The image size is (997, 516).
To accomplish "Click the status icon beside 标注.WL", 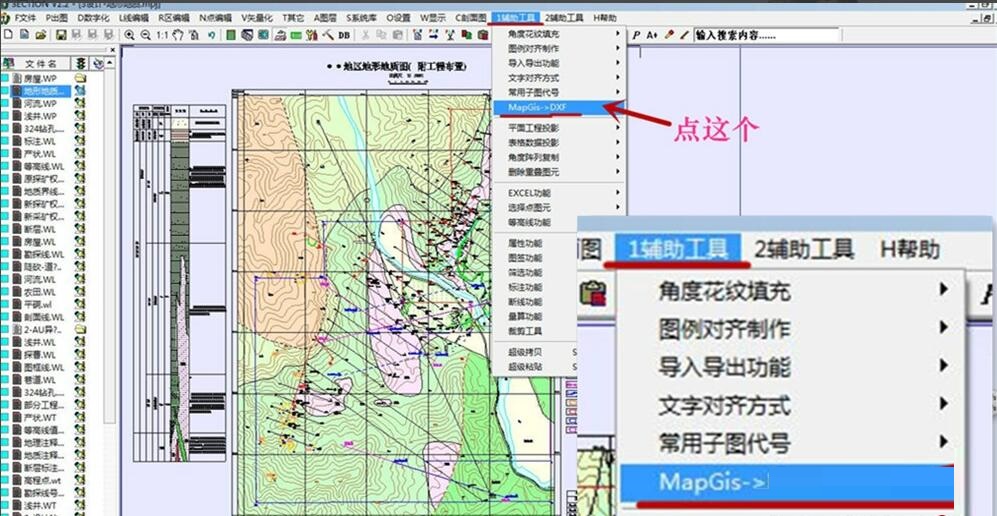I will [x=80, y=140].
